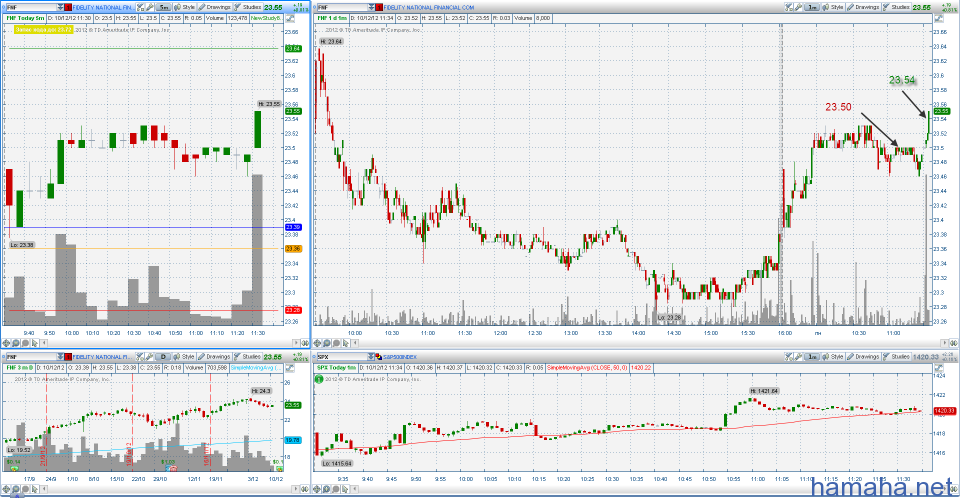This screenshot has height=498, width=960.
Task: Click left scroll arrow under FNF 5m chart
Action: tap(44, 343)
